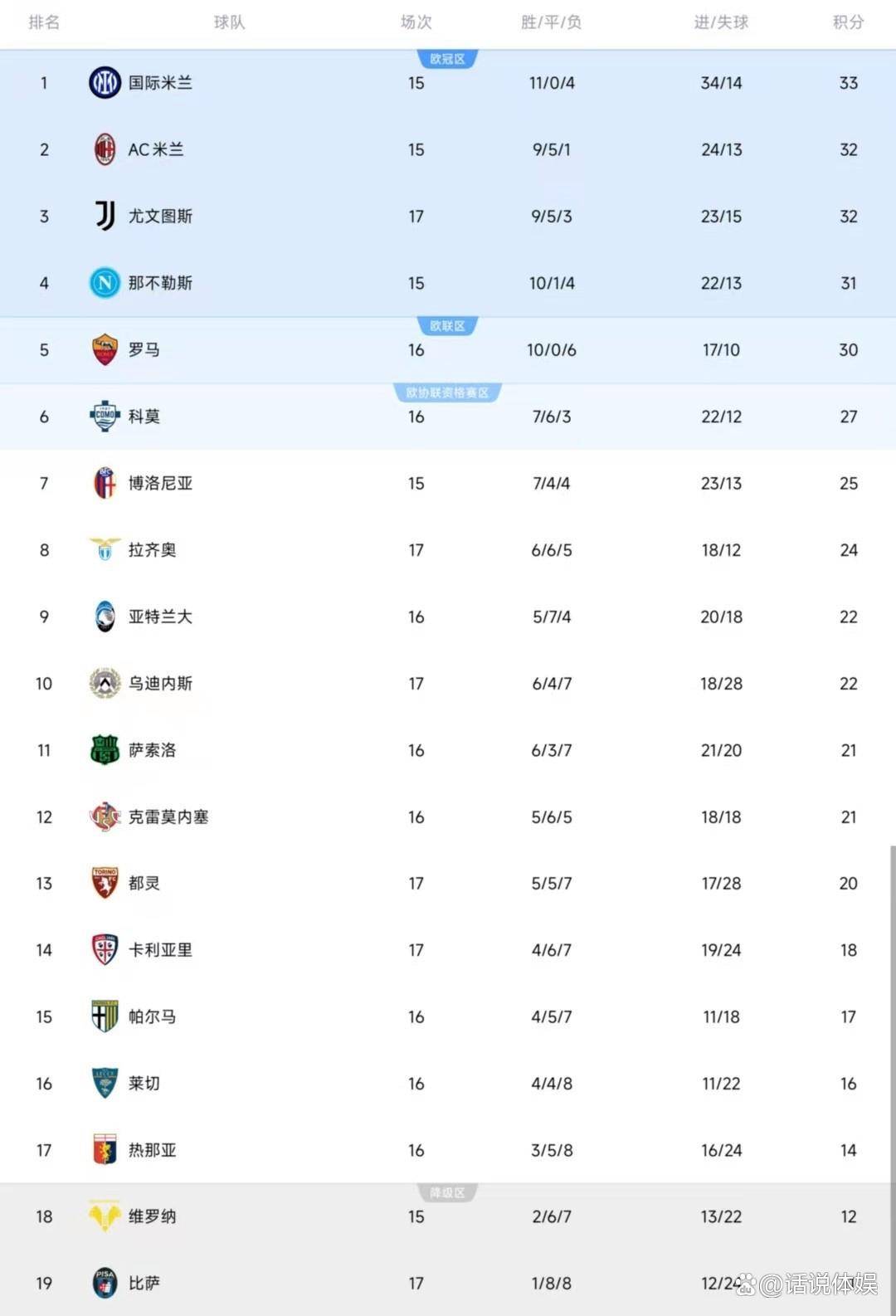Click the Napoli club crest

point(105,283)
